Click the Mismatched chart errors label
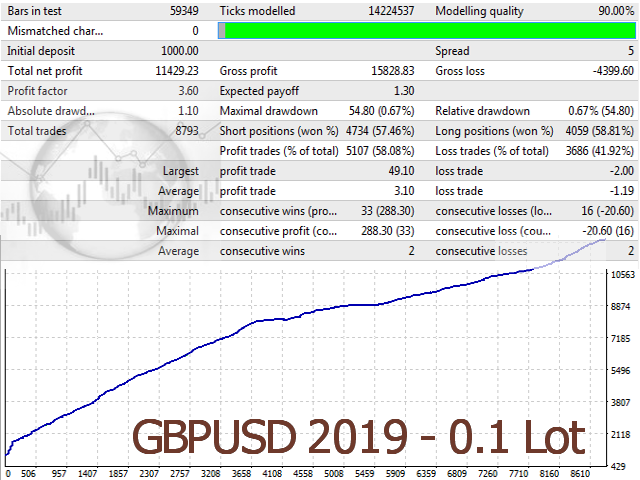This screenshot has height=480, width=640. (55, 31)
